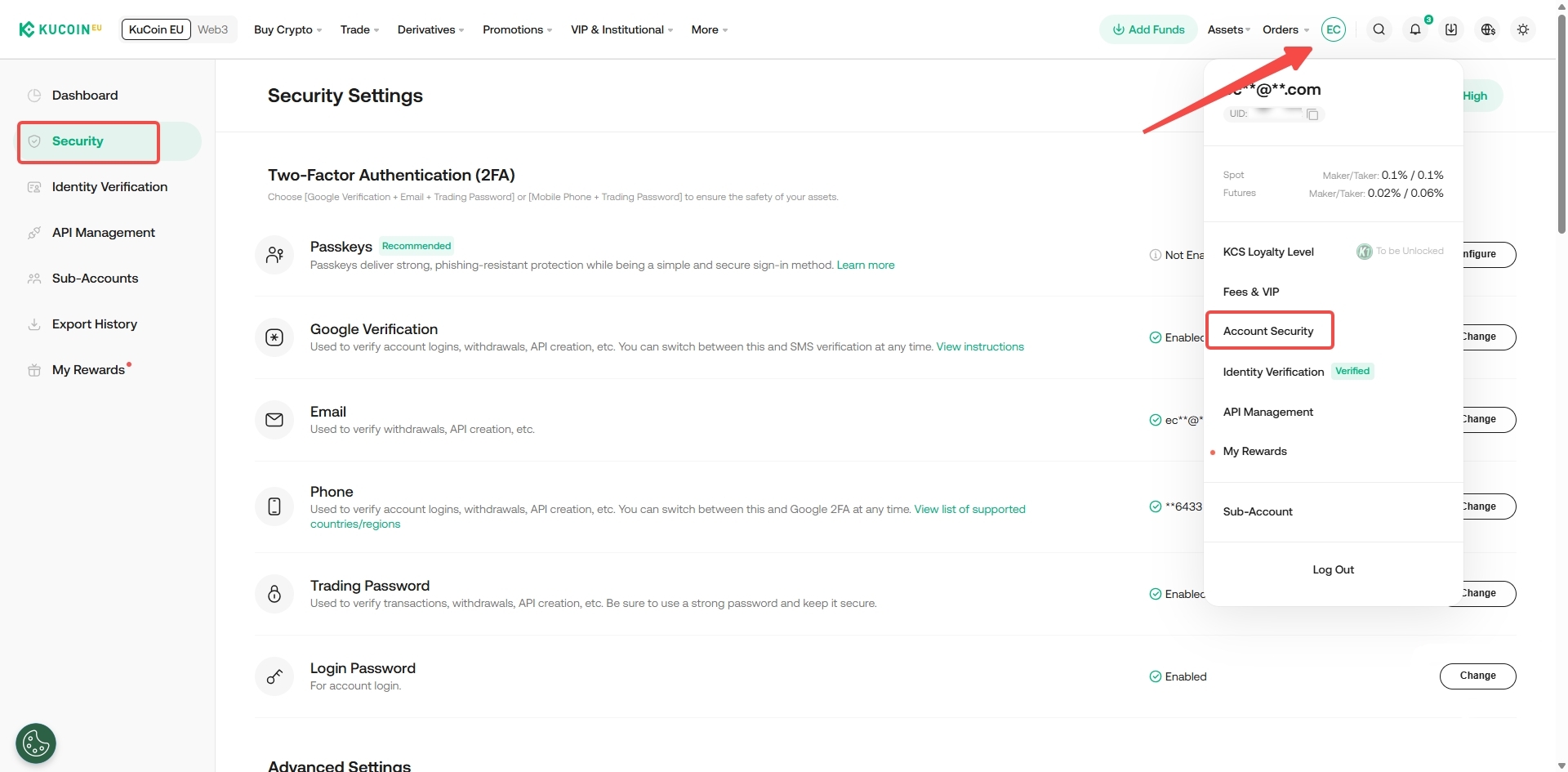Screen dimensions: 1568x772
Task: Click Change button for Login Password
Action: tap(1477, 676)
